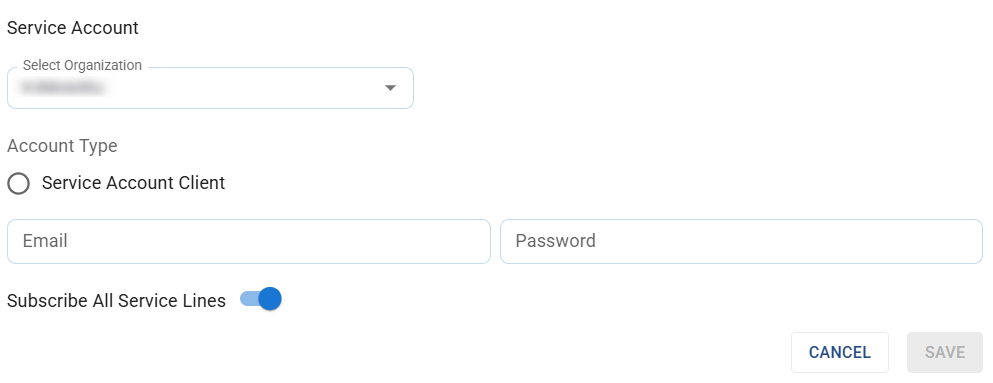This screenshot has width=993, height=383.
Task: Open the Select Organization dropdown arrow
Action: (x=390, y=88)
